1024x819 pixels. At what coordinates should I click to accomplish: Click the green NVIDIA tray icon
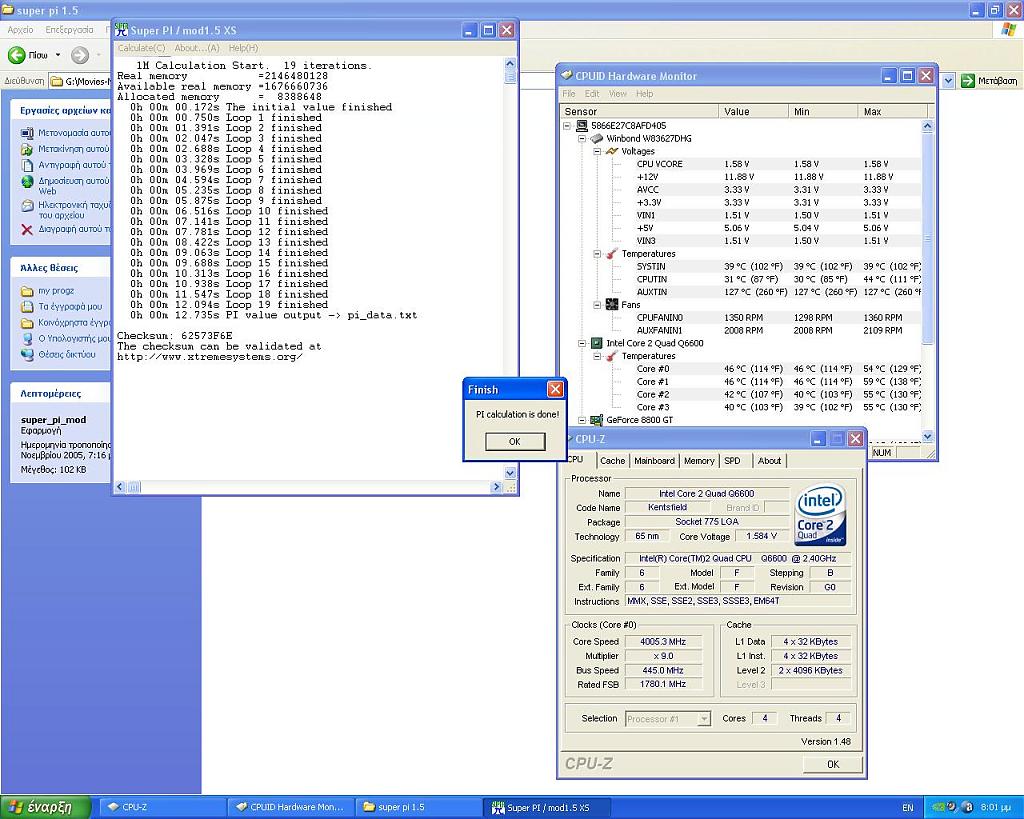coord(938,807)
